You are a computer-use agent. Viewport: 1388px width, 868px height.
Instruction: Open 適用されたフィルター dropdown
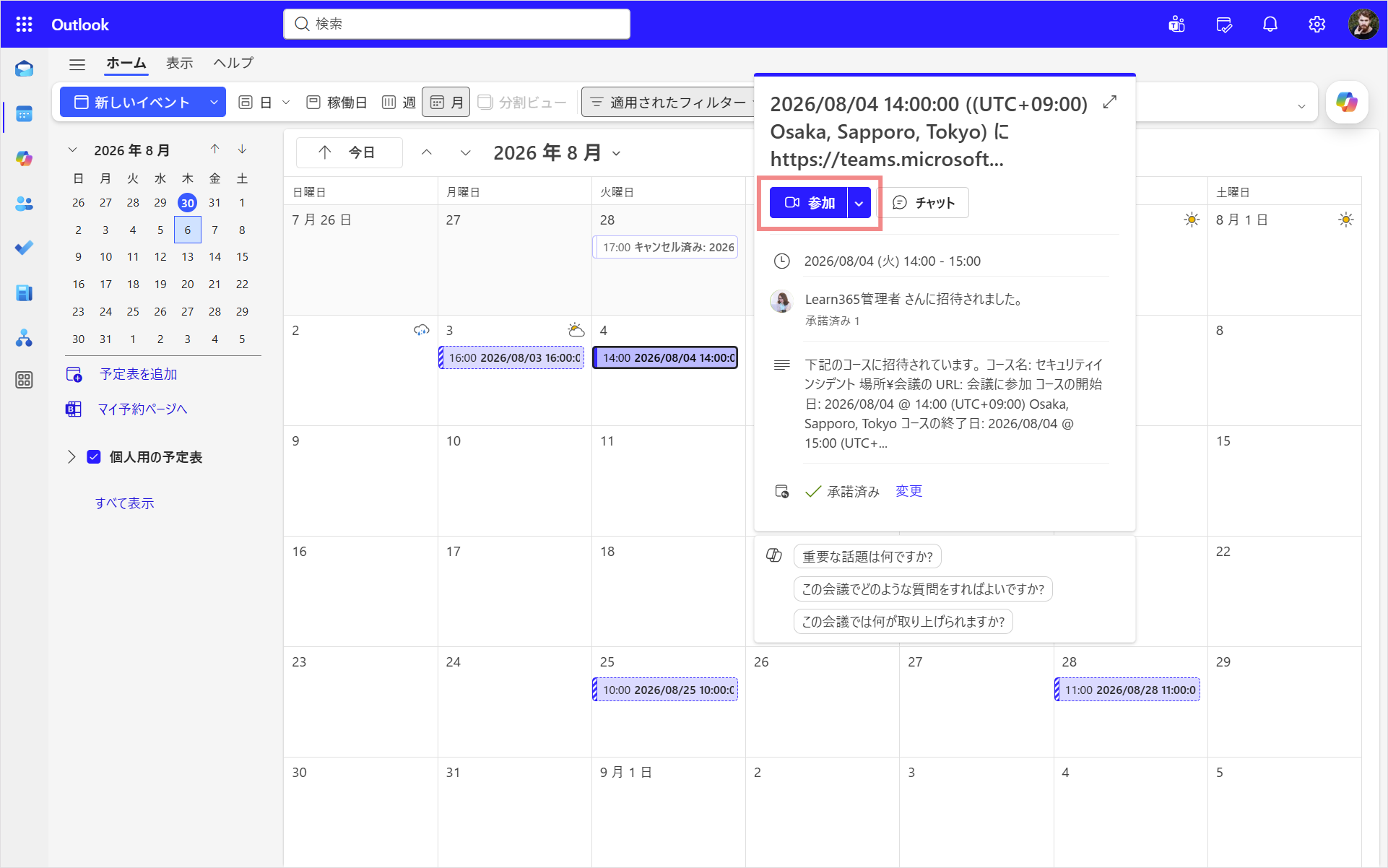click(668, 103)
